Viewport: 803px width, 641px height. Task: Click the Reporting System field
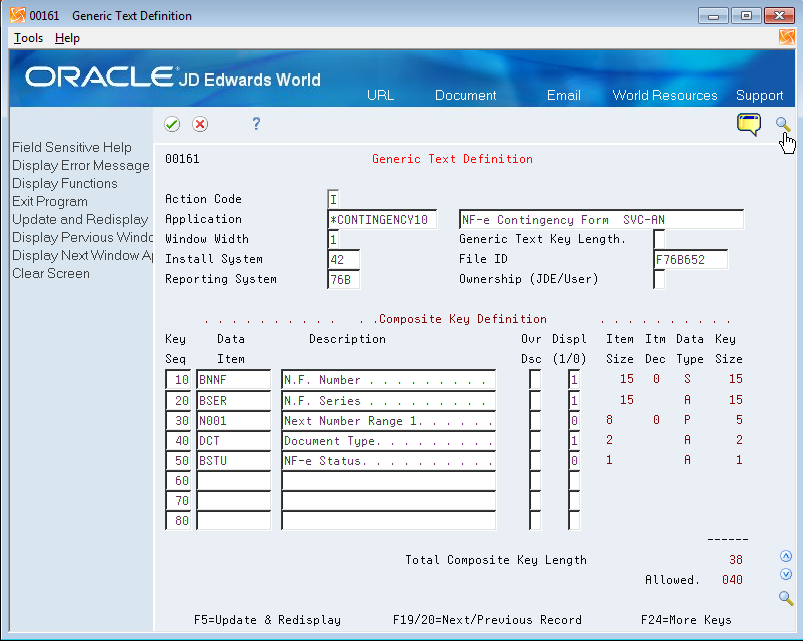tap(343, 280)
